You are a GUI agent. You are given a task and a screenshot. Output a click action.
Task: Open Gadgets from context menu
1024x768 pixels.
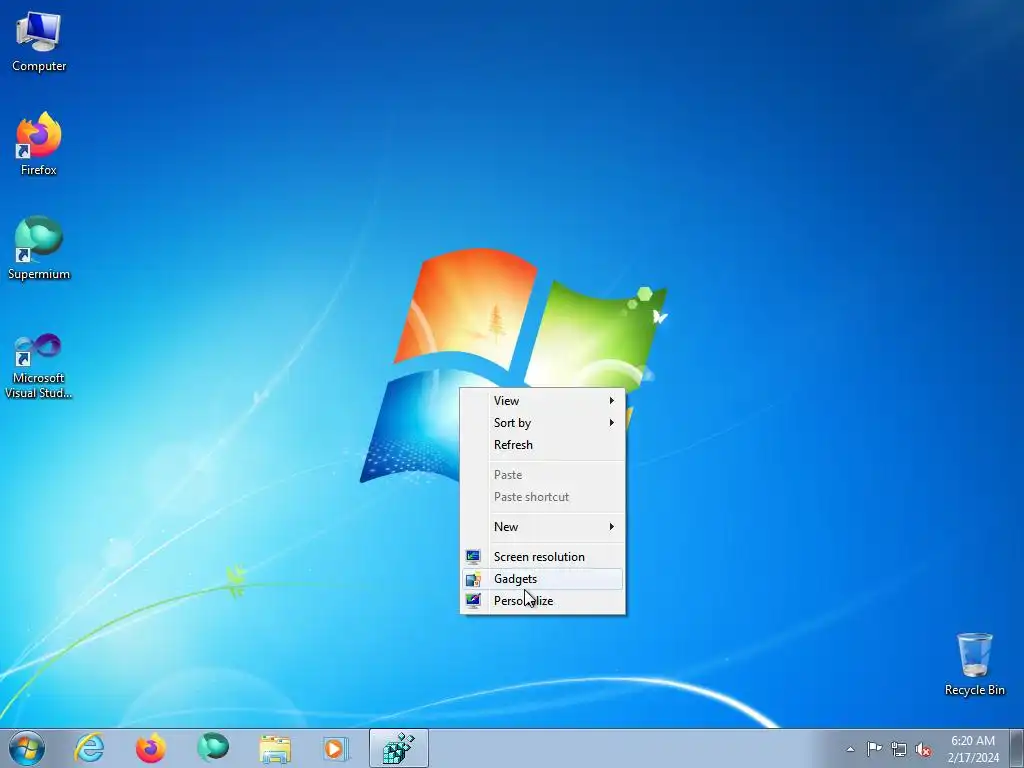click(543, 579)
